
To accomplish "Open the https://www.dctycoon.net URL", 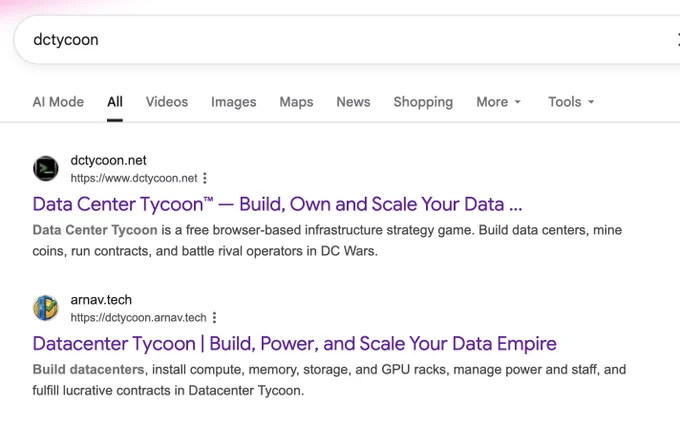I will click(134, 178).
